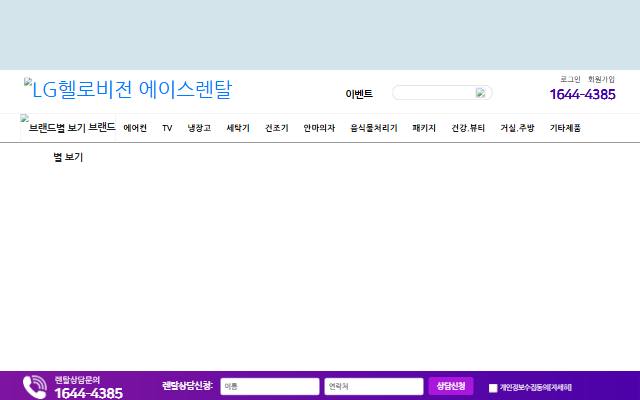The width and height of the screenshot is (640, 400).
Task: Click the 상담신청 button
Action: coord(451,386)
